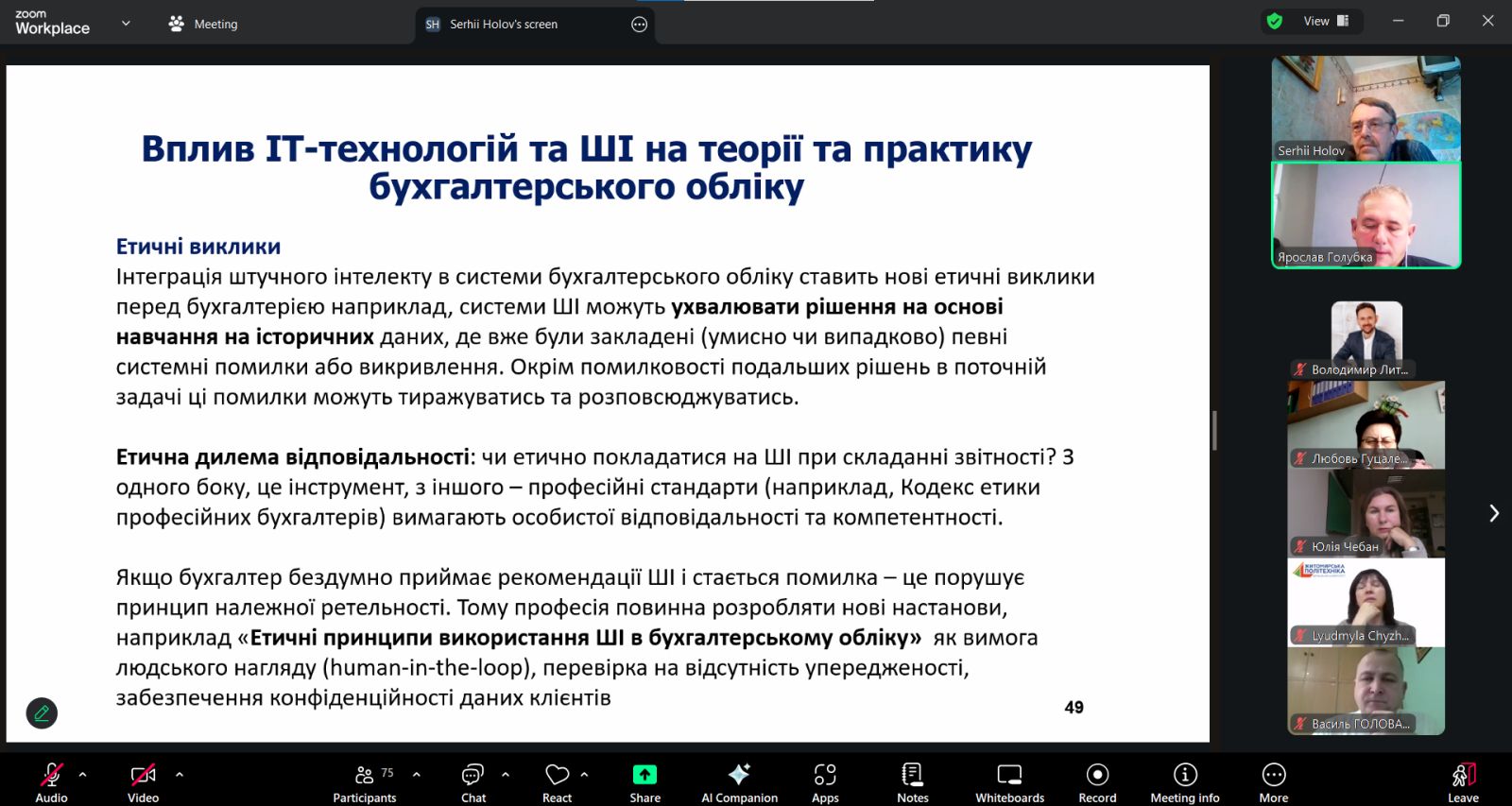Open the More options menu
This screenshot has width=1512, height=806.
(x=1274, y=782)
